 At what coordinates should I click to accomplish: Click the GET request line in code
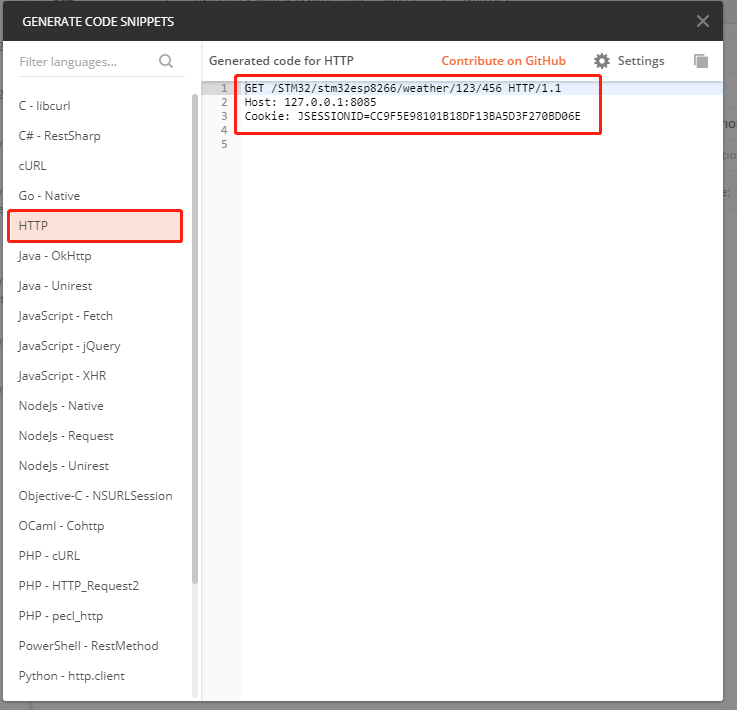(403, 88)
